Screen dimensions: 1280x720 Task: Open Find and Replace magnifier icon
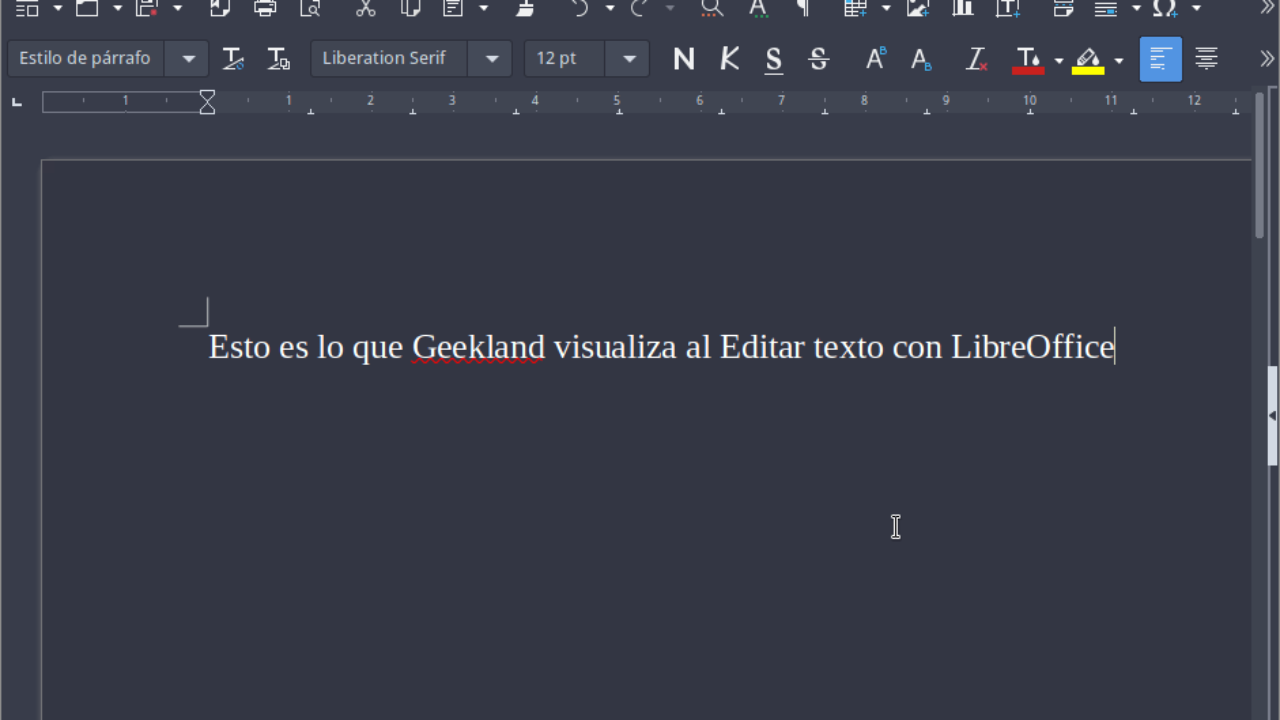pos(712,8)
